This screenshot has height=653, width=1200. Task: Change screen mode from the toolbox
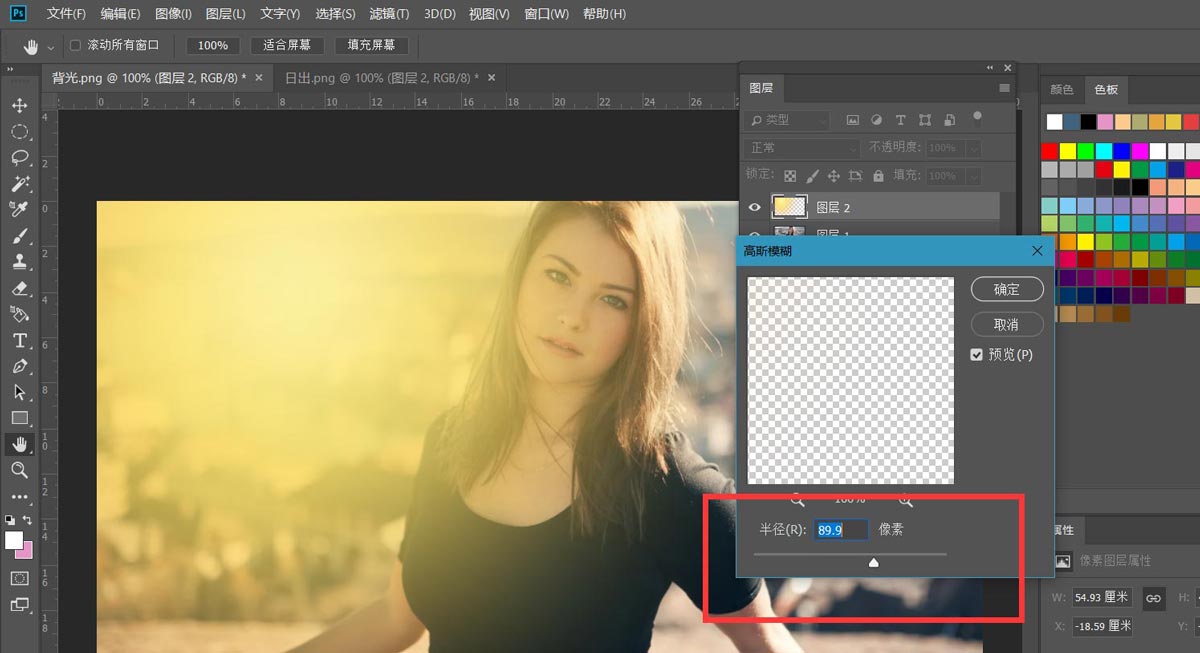19,604
